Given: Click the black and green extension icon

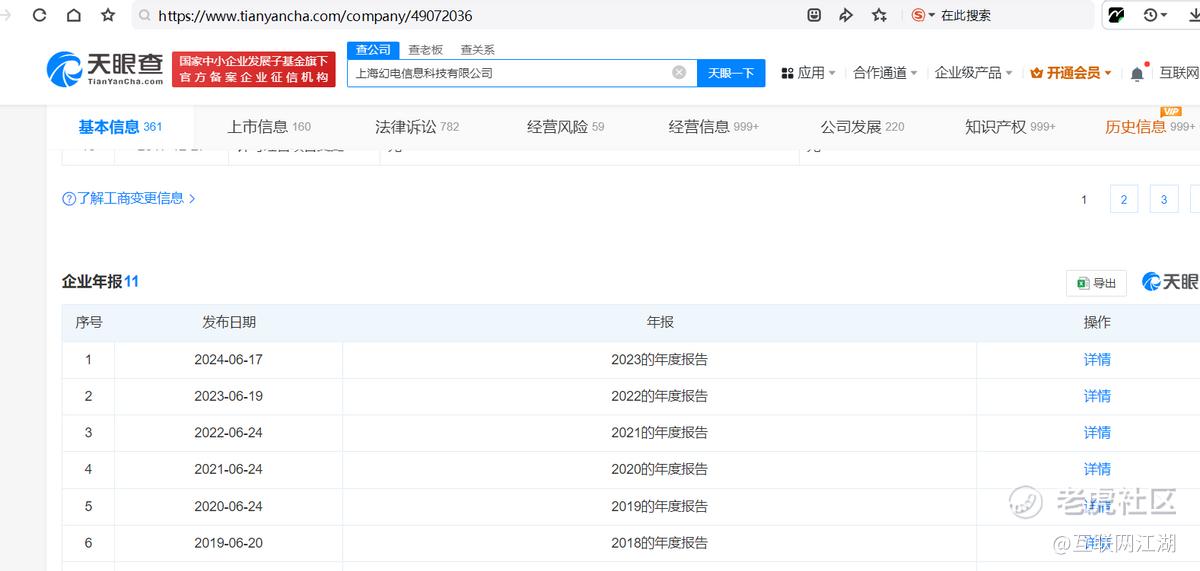Looking at the screenshot, I should point(1115,15).
